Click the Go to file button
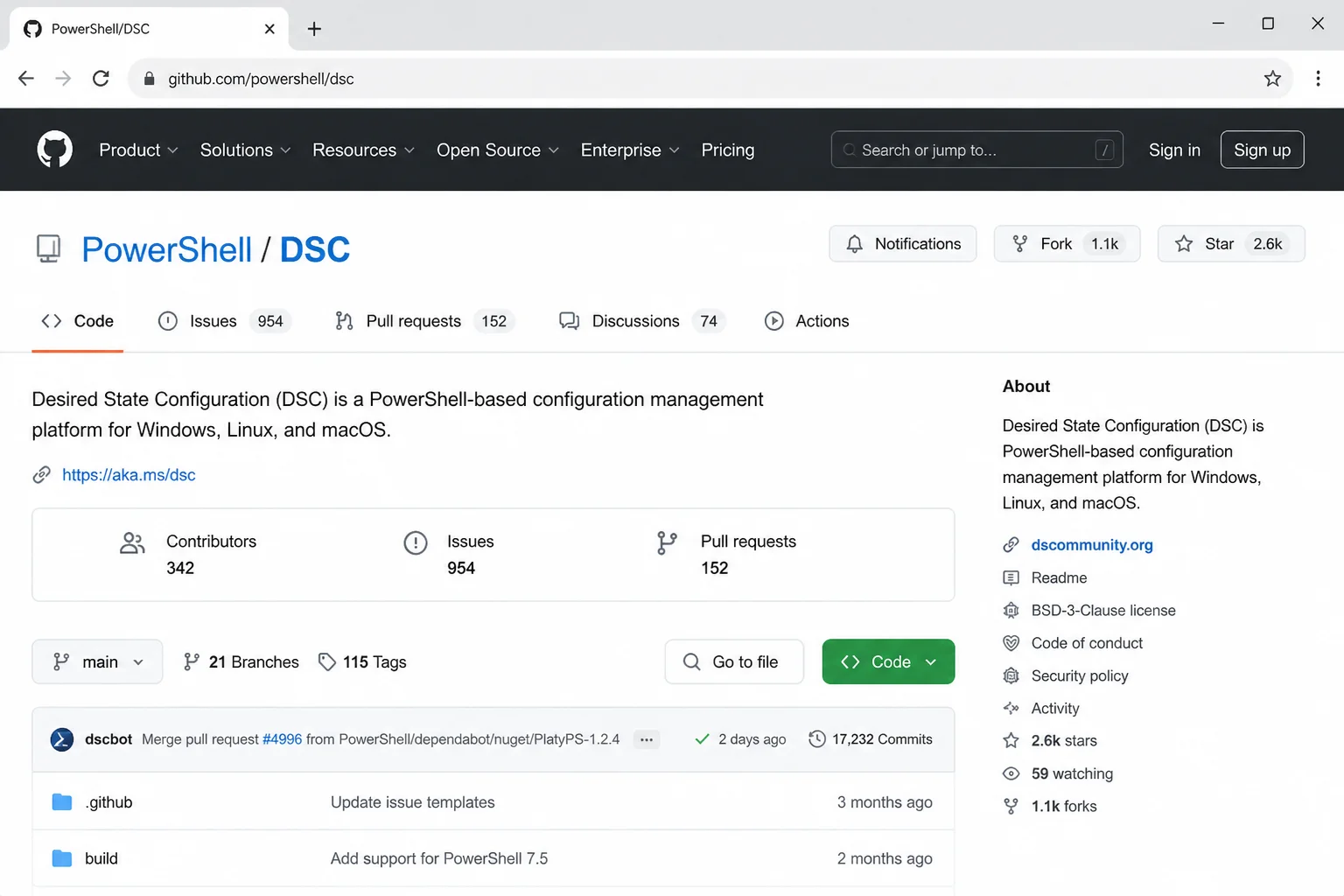The image size is (1344, 896). pyautogui.click(x=734, y=662)
